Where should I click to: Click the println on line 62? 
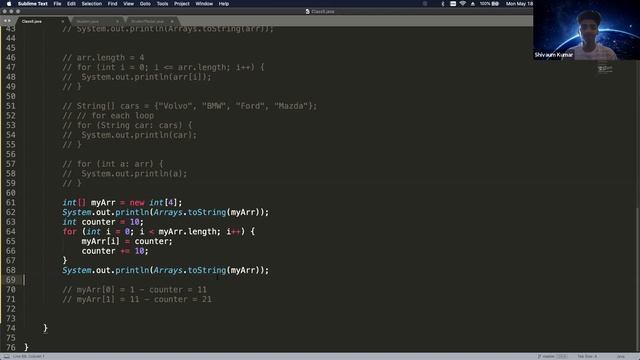click(166, 212)
